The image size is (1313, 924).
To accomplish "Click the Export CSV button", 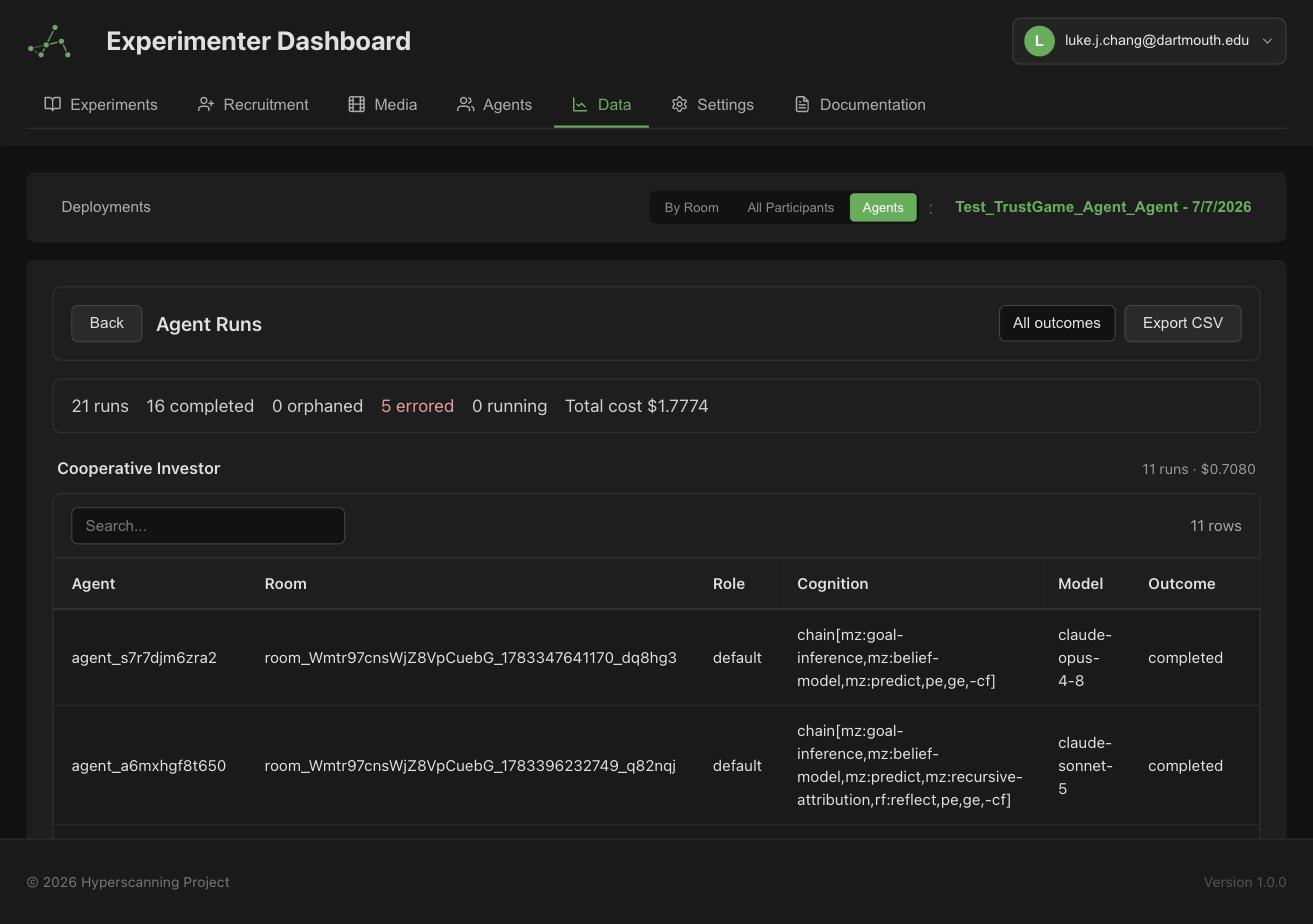I will point(1183,323).
